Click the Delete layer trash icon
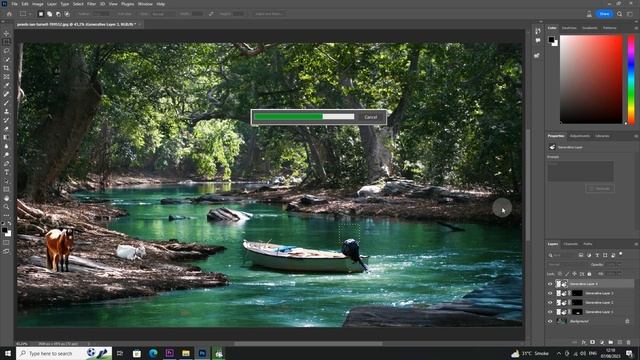Image resolution: width=640 pixels, height=360 pixels. (629, 342)
